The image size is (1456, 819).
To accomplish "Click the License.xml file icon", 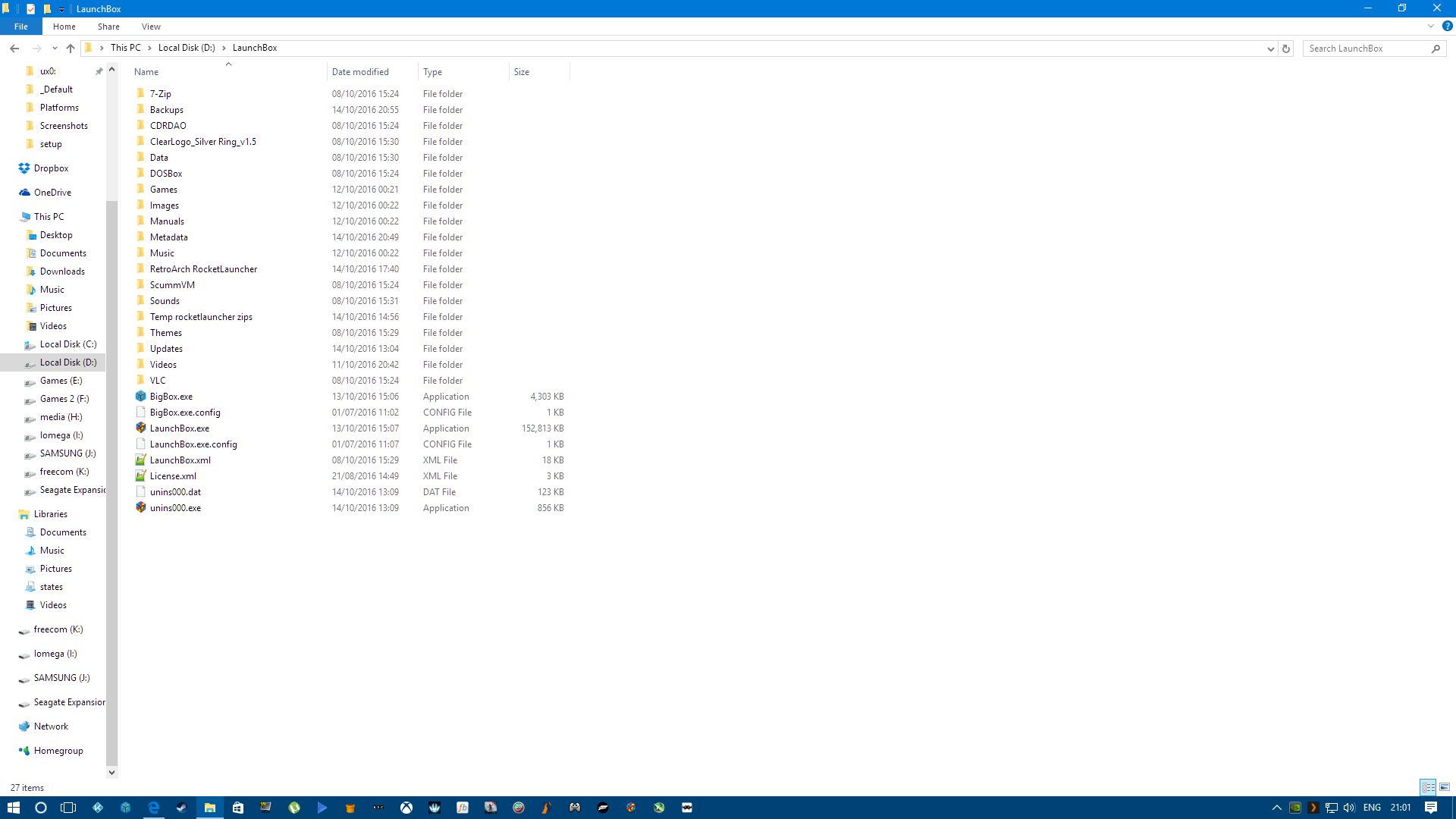I will 140,476.
